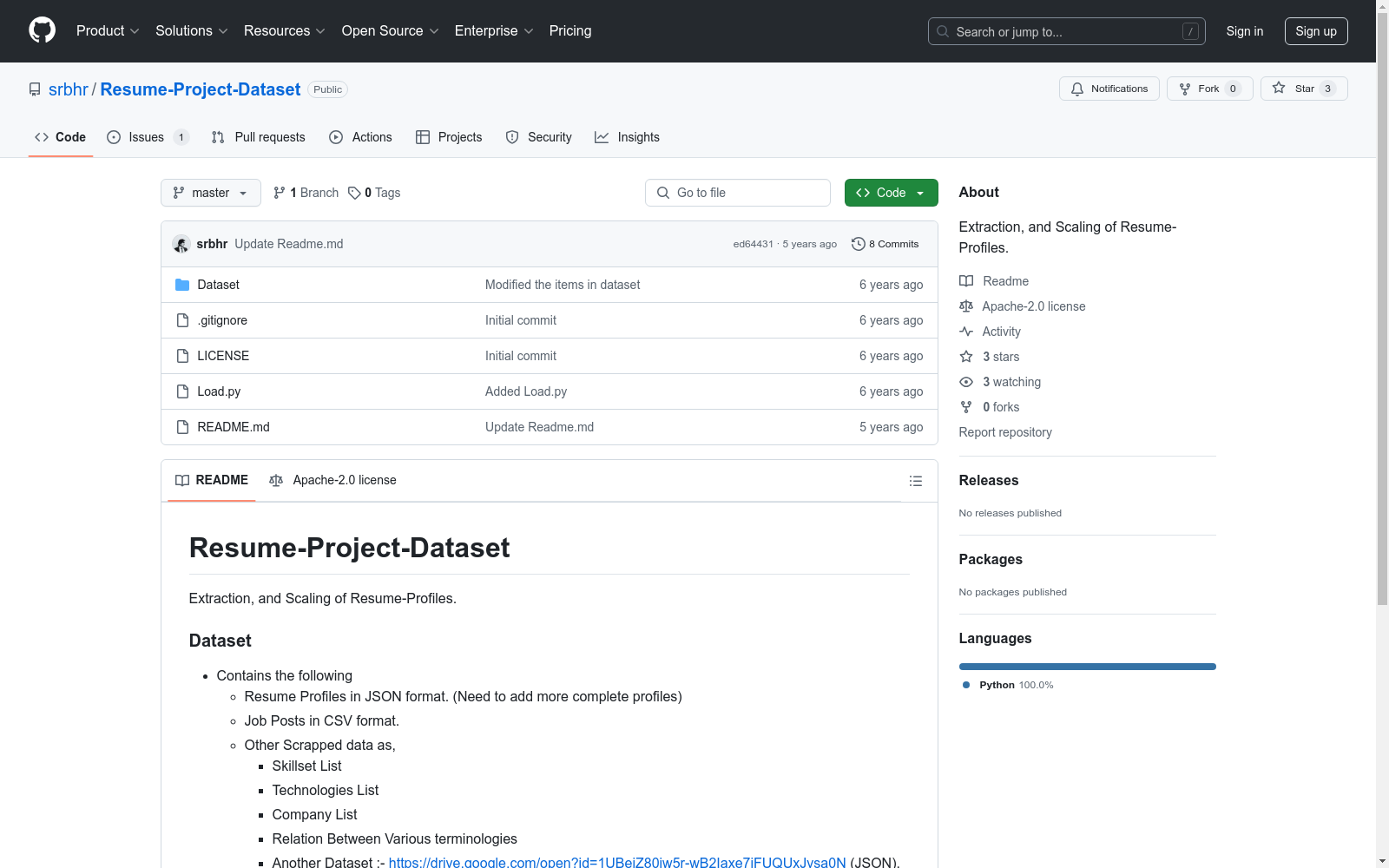Open the Enterprise dropdown
The image size is (1389, 868).
[494, 30]
